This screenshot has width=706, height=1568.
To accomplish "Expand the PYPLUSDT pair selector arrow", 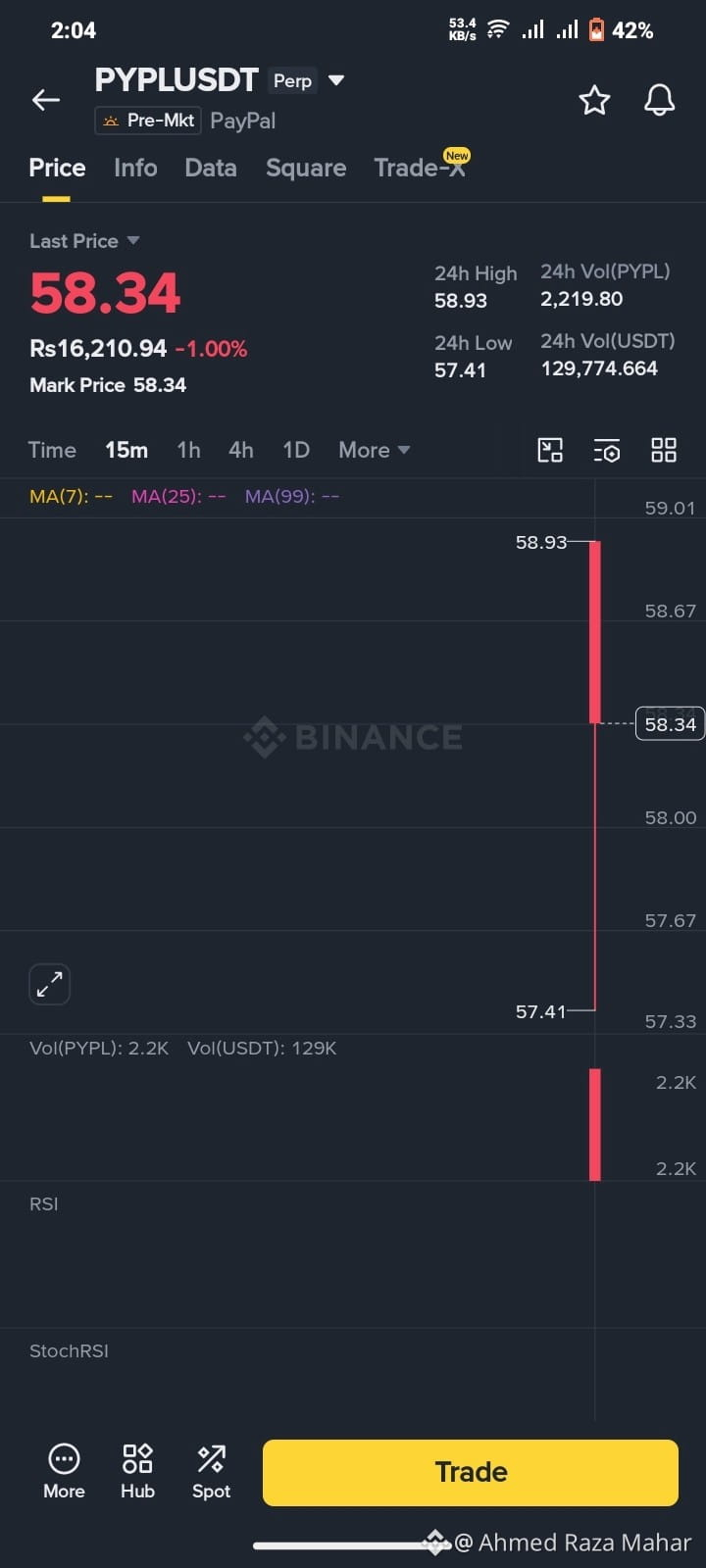I will pyautogui.click(x=336, y=80).
